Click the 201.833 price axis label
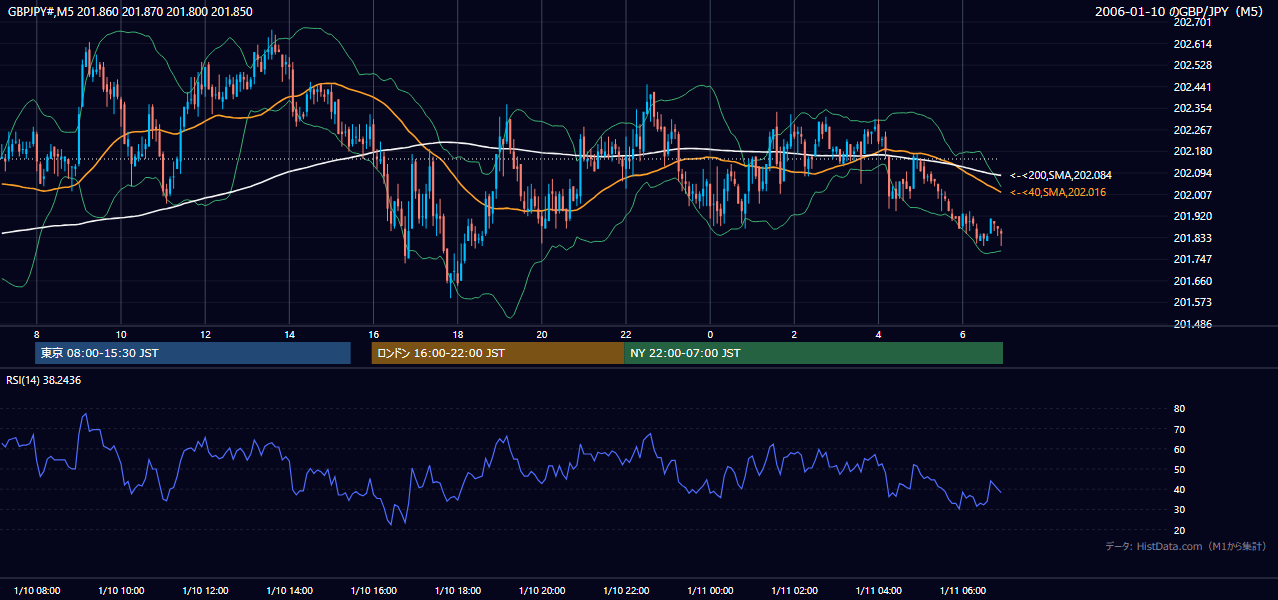Image resolution: width=1278 pixels, height=600 pixels. pyautogui.click(x=1193, y=238)
